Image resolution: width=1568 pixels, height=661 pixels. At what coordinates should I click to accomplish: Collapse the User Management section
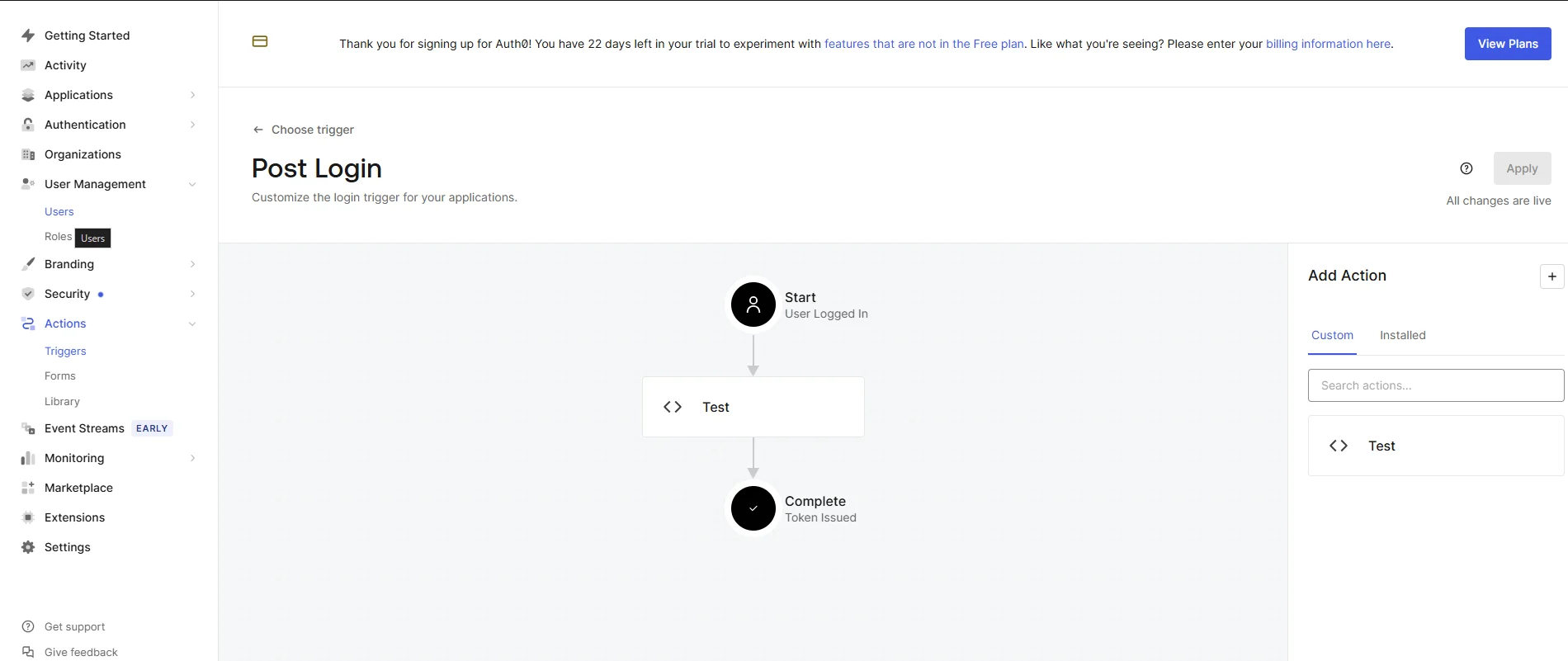[x=192, y=184]
